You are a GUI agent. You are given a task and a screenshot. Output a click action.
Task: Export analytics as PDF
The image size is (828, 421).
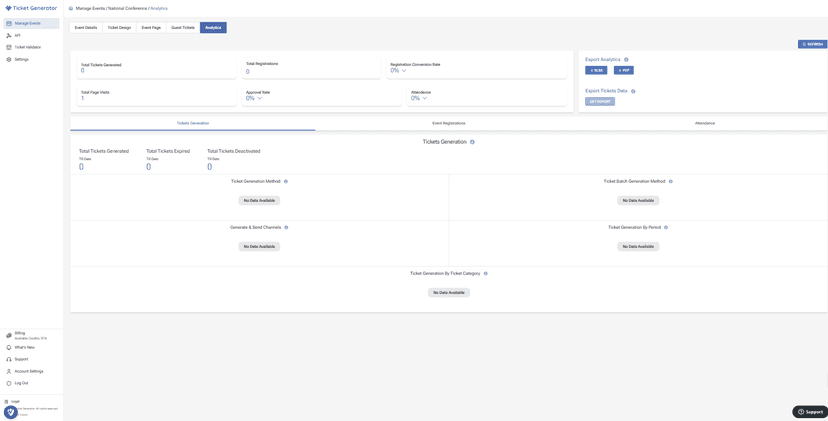(x=624, y=70)
